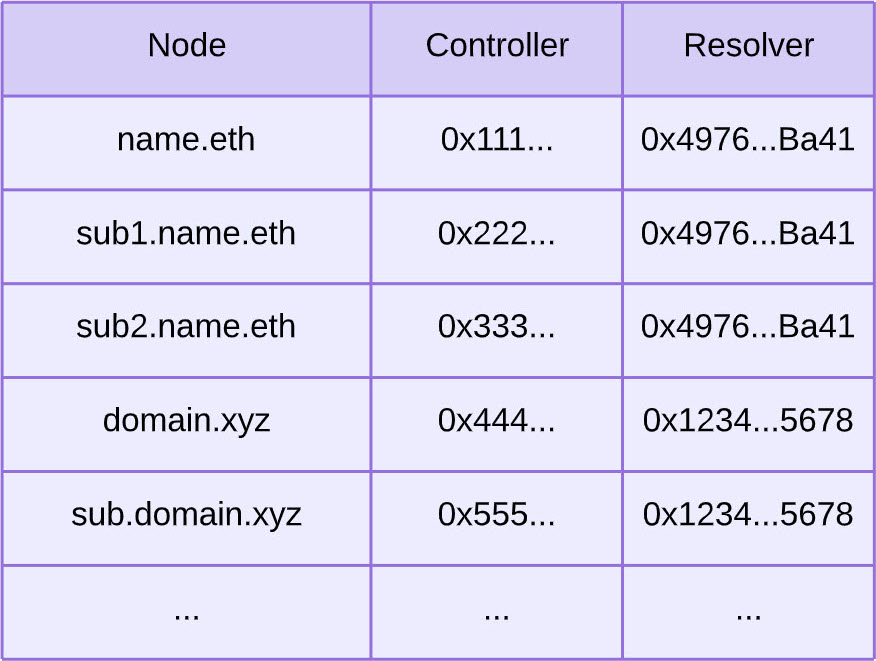Click controller address 0x555...
Viewport: 876px width, 661px height.
497,515
